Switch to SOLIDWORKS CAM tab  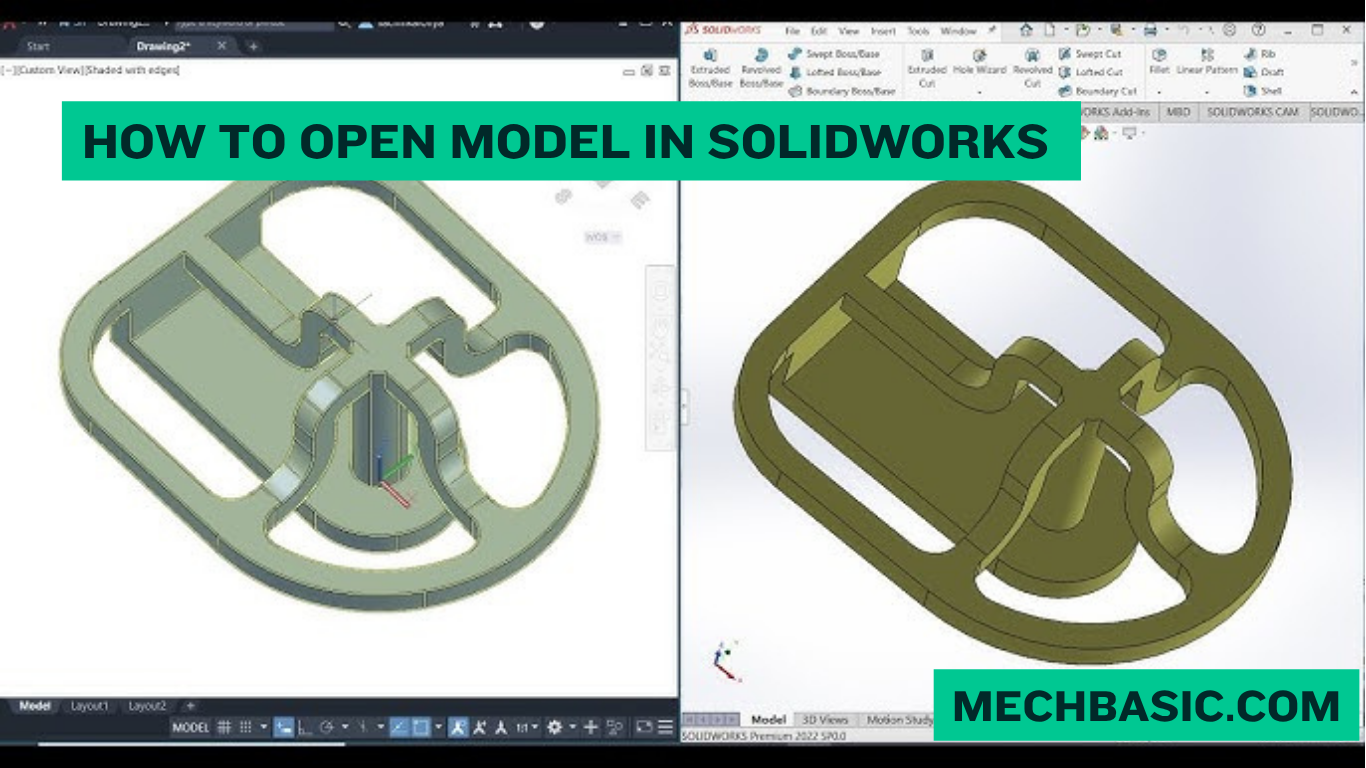pyautogui.click(x=1252, y=112)
